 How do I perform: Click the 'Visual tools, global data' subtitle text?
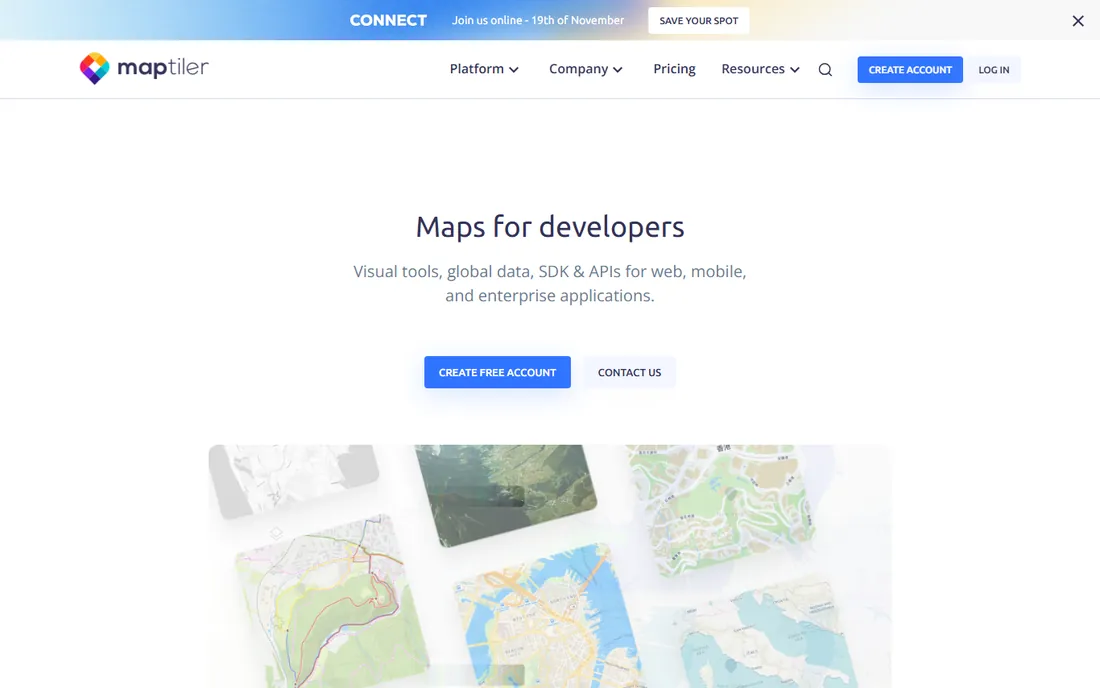[x=550, y=283]
